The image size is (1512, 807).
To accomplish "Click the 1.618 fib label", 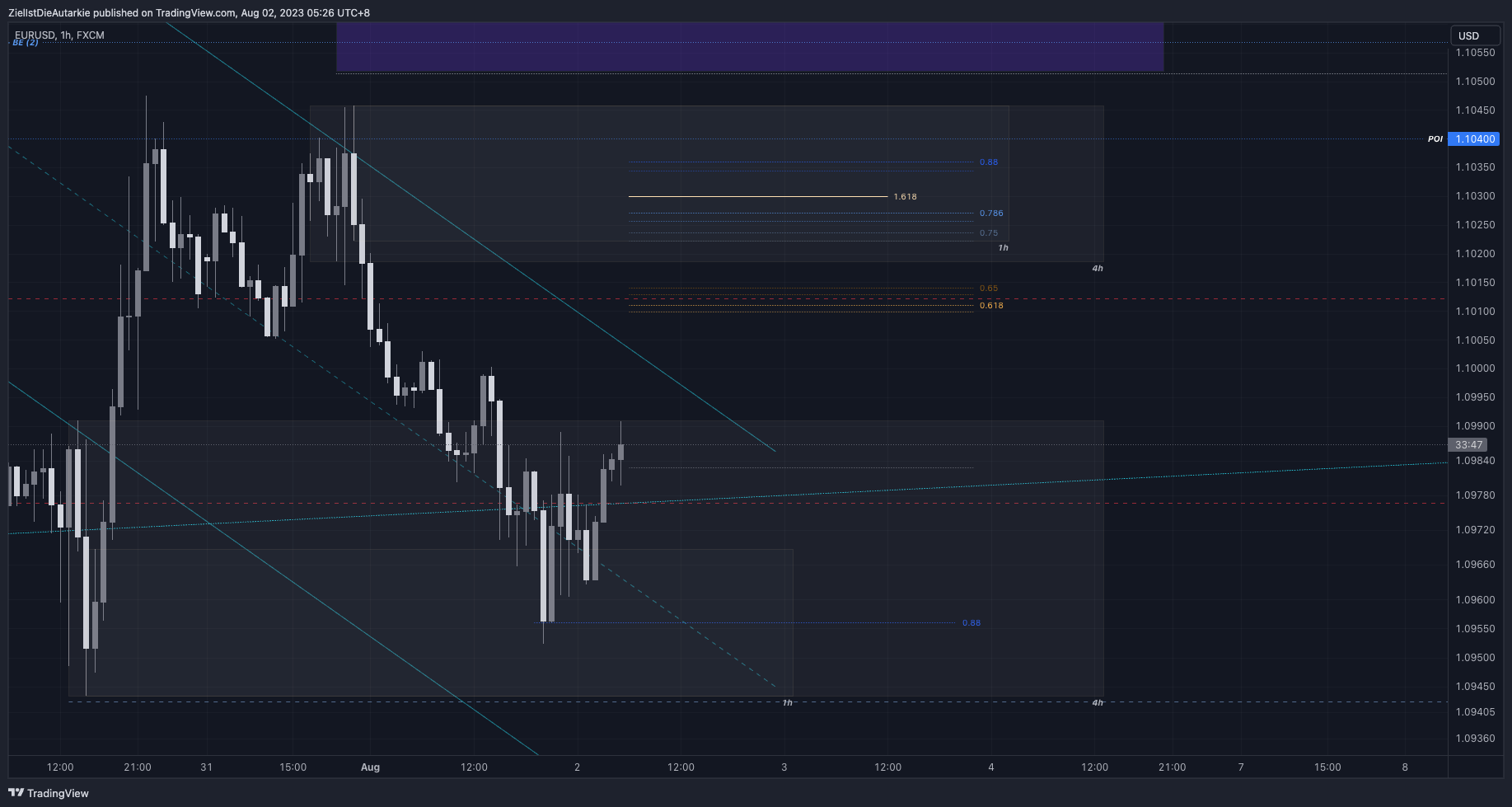I will click(x=905, y=197).
